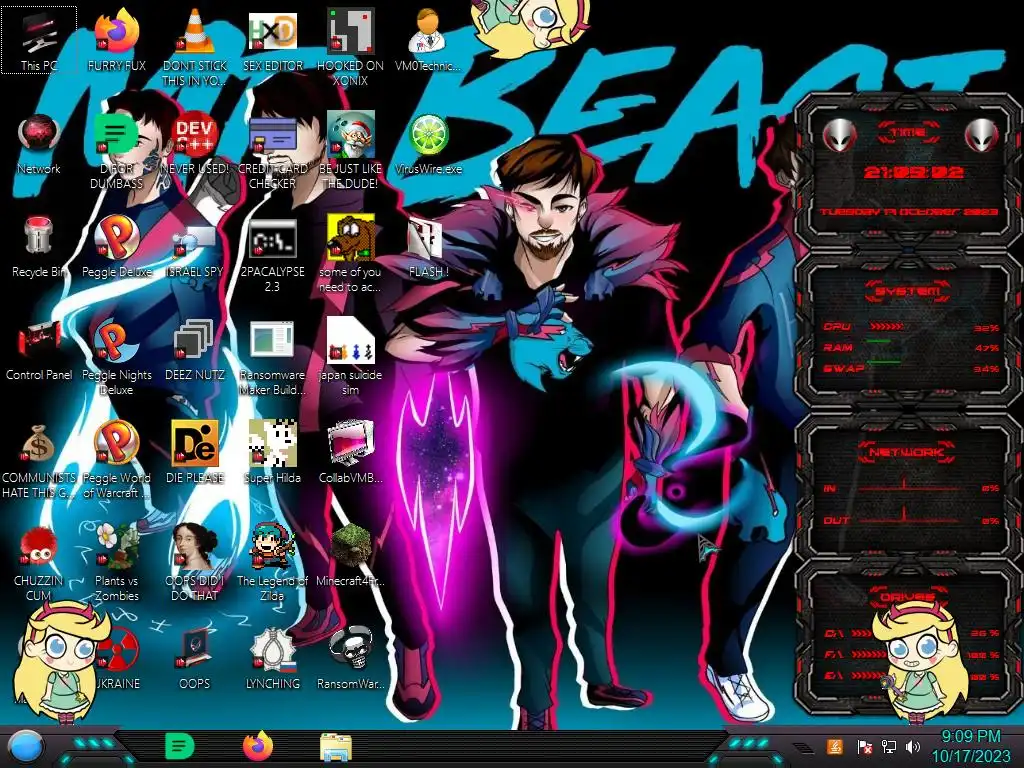Open the money bag shortcut

[39, 460]
